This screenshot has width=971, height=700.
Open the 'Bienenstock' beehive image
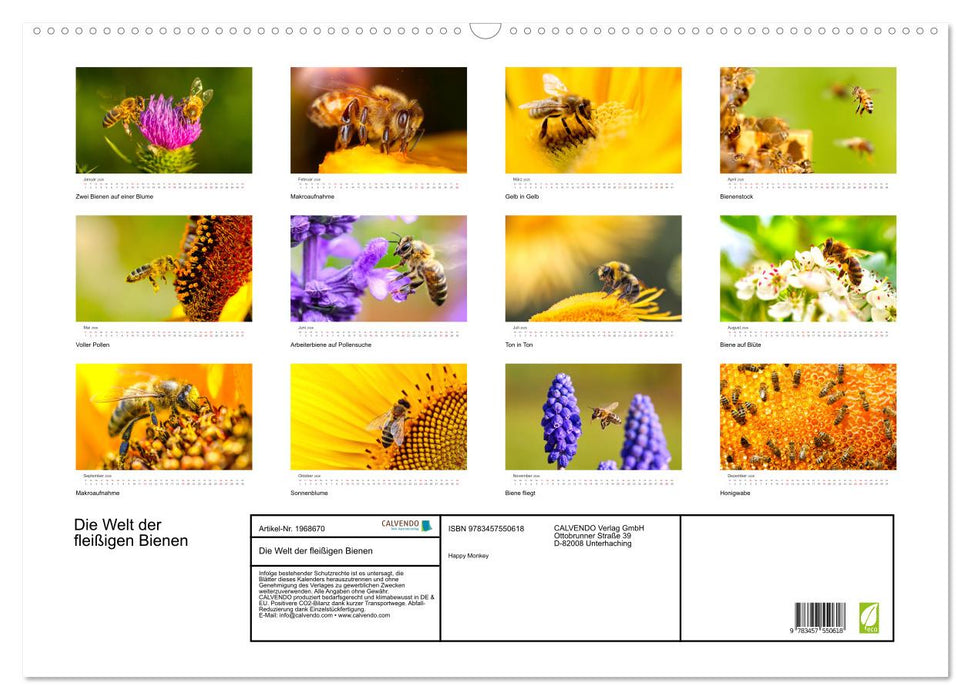806,118
